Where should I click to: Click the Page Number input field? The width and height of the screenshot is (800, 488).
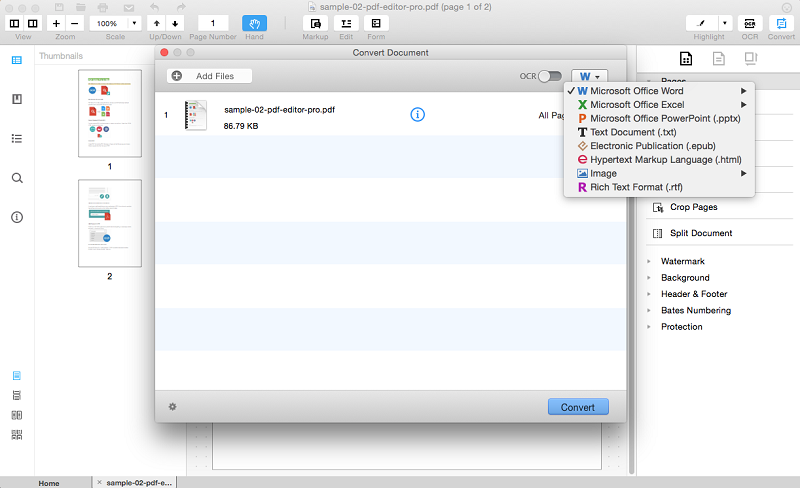[213, 23]
